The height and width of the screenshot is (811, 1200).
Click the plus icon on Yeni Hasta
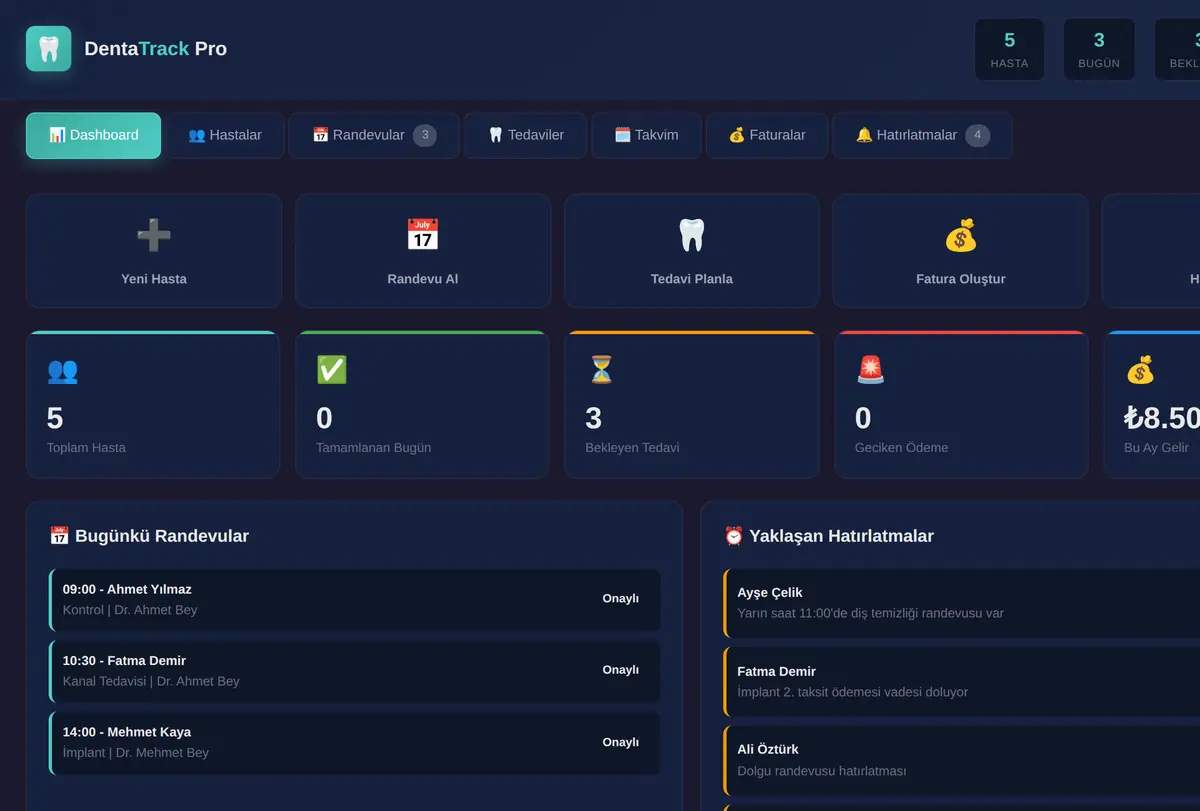point(154,236)
